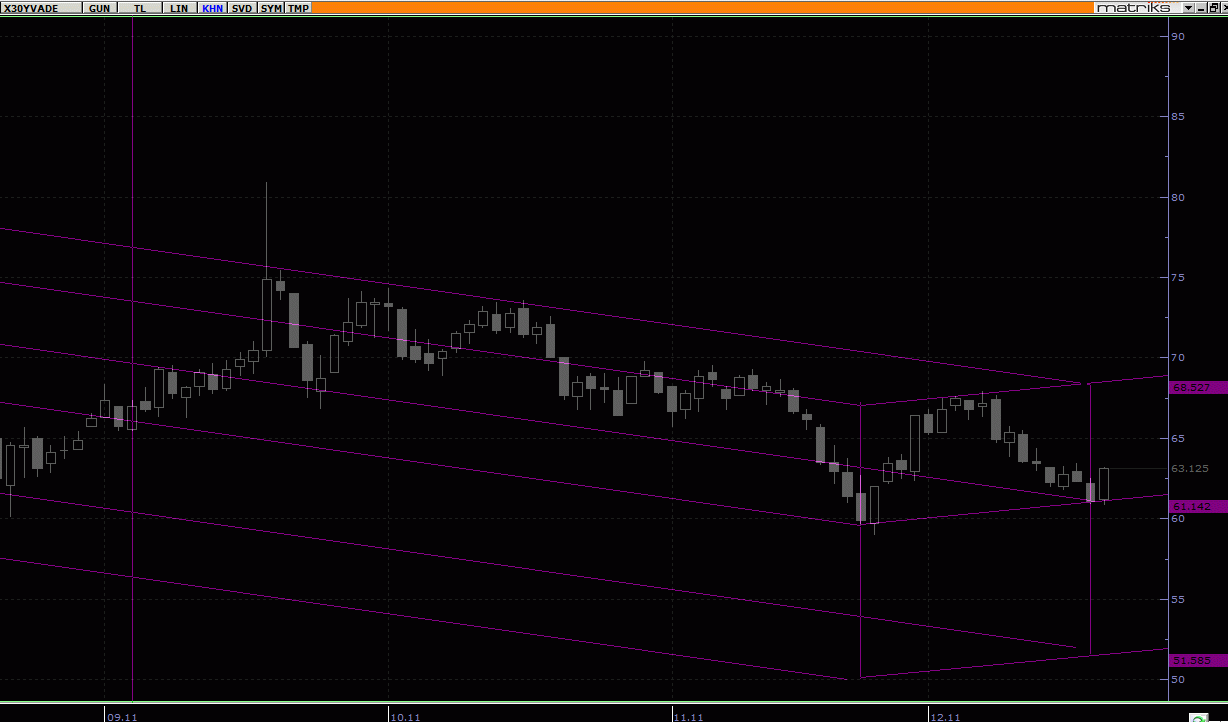Click the 50 price axis label
The width and height of the screenshot is (1228, 722).
[x=1178, y=679]
